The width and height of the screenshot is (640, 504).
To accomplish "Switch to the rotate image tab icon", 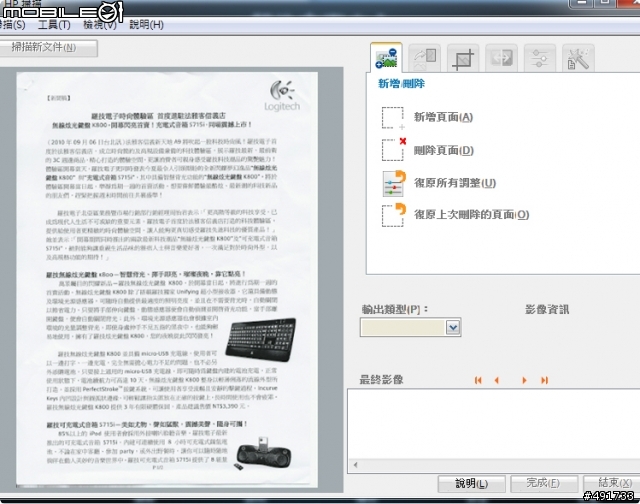I will (424, 58).
